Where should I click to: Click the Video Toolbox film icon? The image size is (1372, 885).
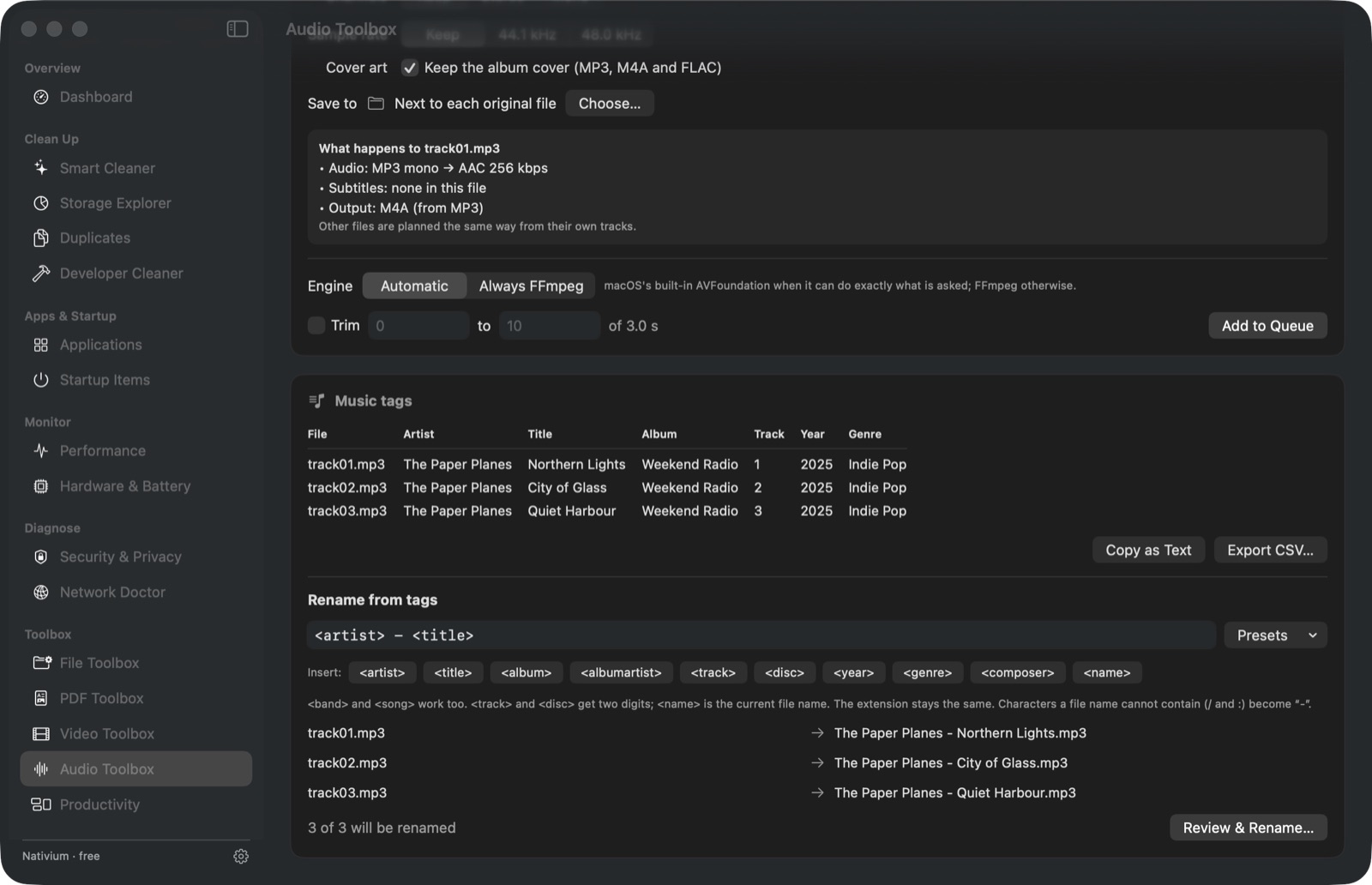[41, 734]
